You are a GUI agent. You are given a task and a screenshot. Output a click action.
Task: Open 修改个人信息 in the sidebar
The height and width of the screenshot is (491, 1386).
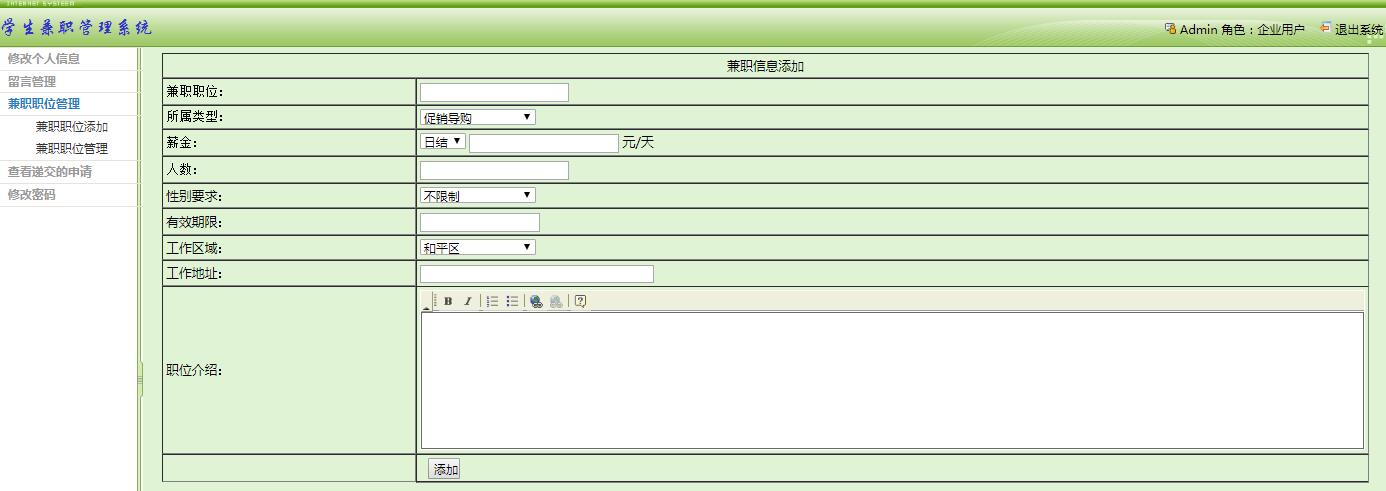[44, 59]
